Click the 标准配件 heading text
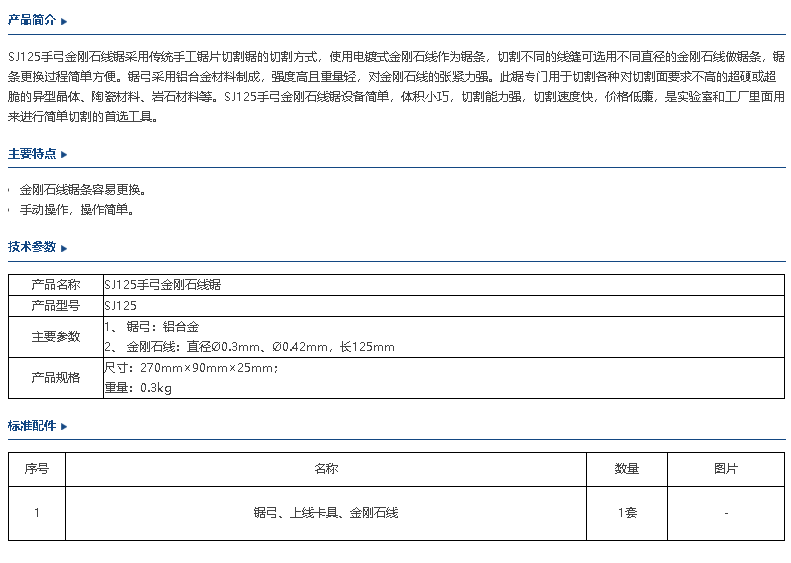 click(32, 426)
